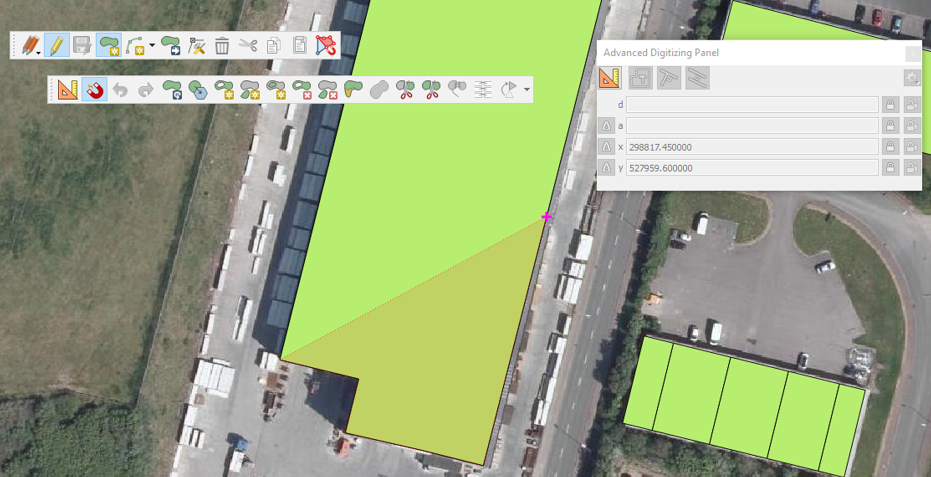
Task: Click the Delete Selected trash icon
Action: click(222, 45)
